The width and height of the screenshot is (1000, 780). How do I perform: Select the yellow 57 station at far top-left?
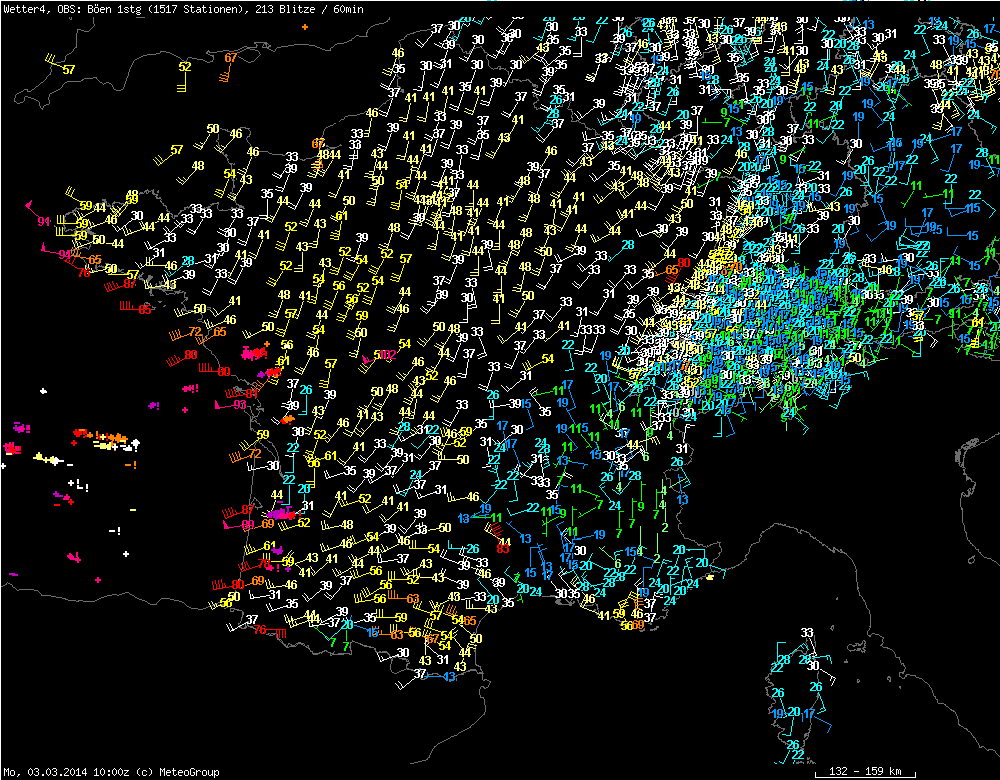[x=68, y=70]
